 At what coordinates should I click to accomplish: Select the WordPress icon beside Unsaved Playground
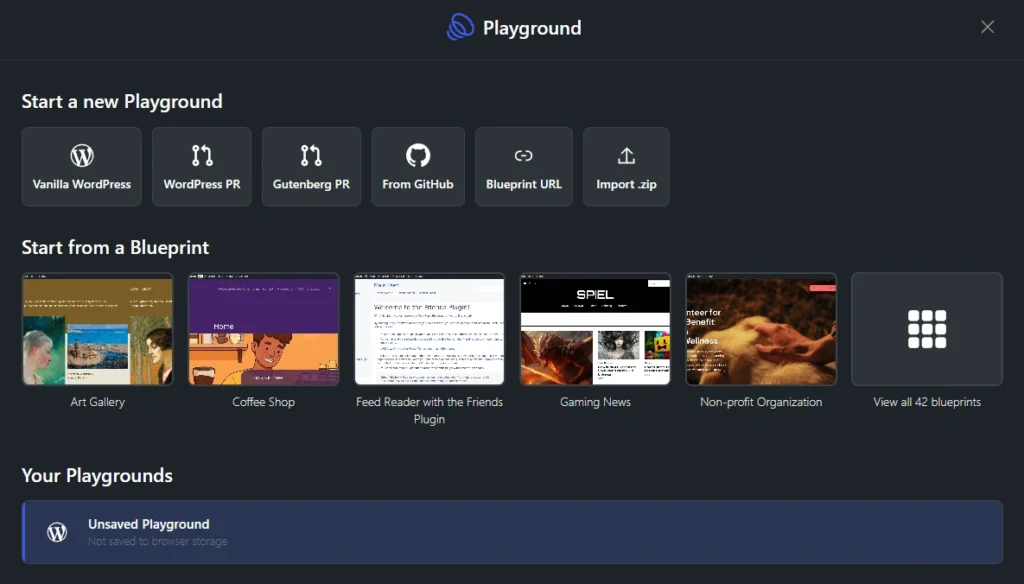[x=56, y=531]
